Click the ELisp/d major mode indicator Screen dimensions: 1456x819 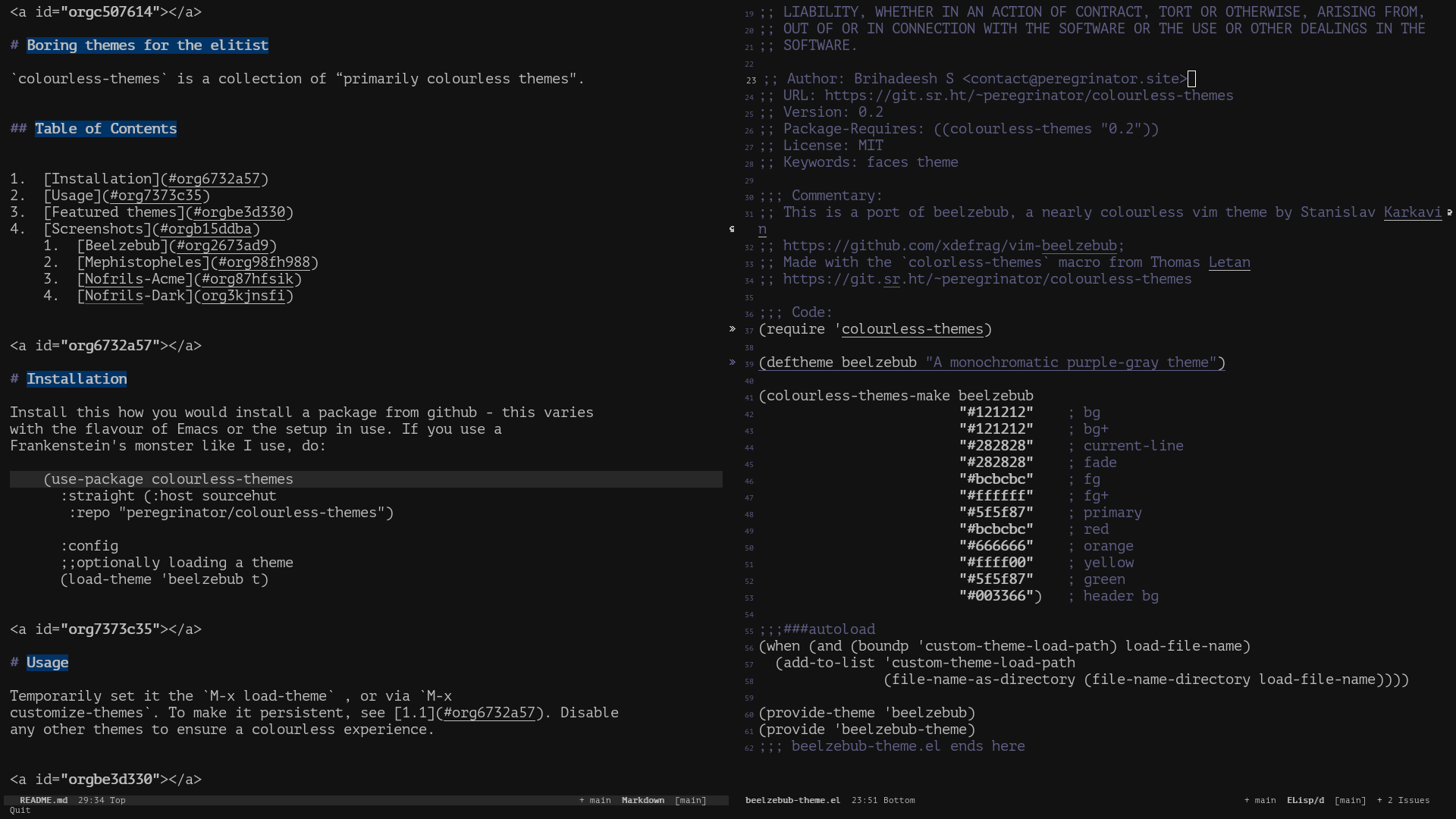(1305, 800)
